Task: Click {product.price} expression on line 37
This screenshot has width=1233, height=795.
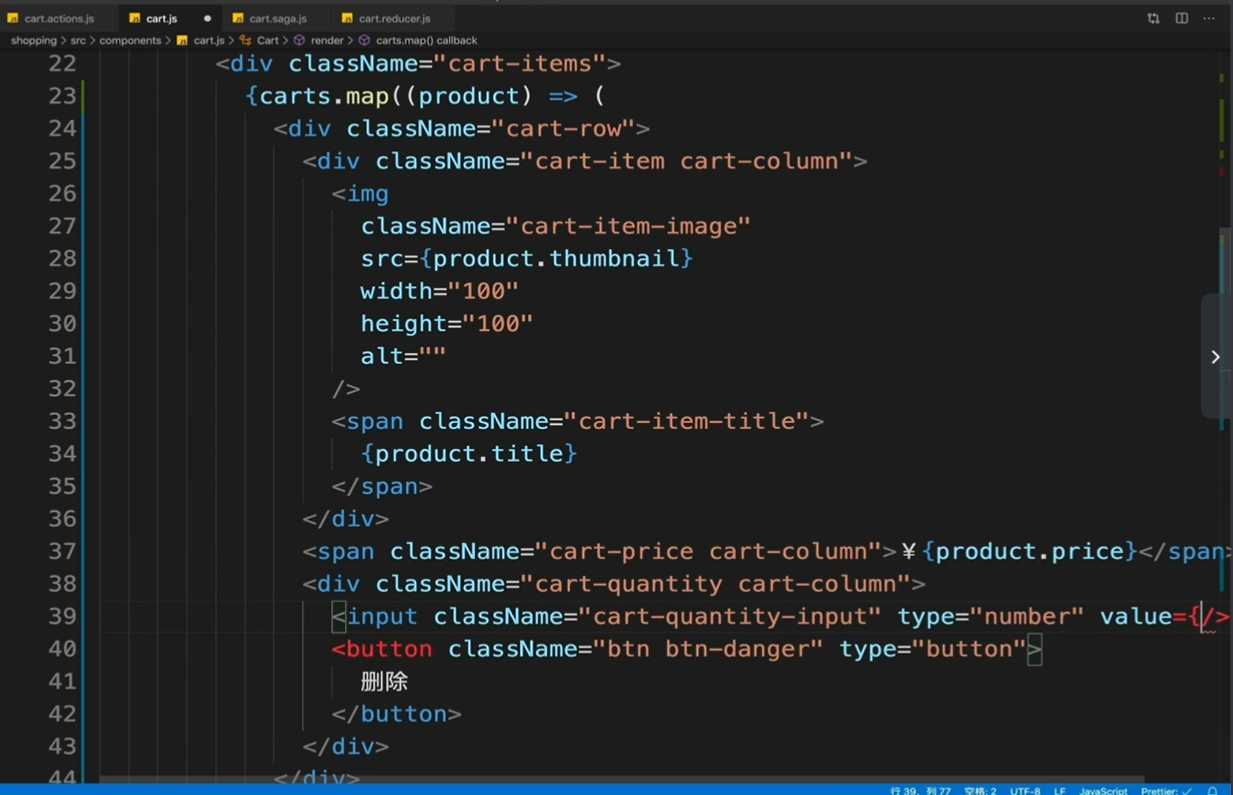Action: click(1030, 551)
